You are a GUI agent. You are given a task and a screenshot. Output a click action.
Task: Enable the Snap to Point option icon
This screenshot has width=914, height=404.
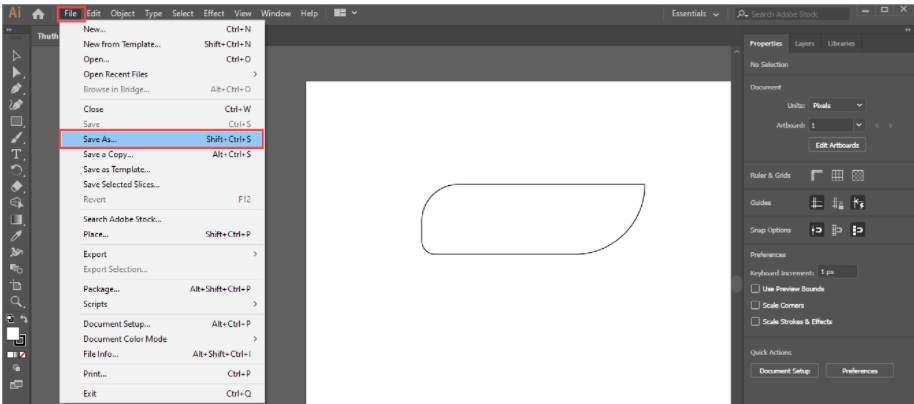(x=816, y=229)
